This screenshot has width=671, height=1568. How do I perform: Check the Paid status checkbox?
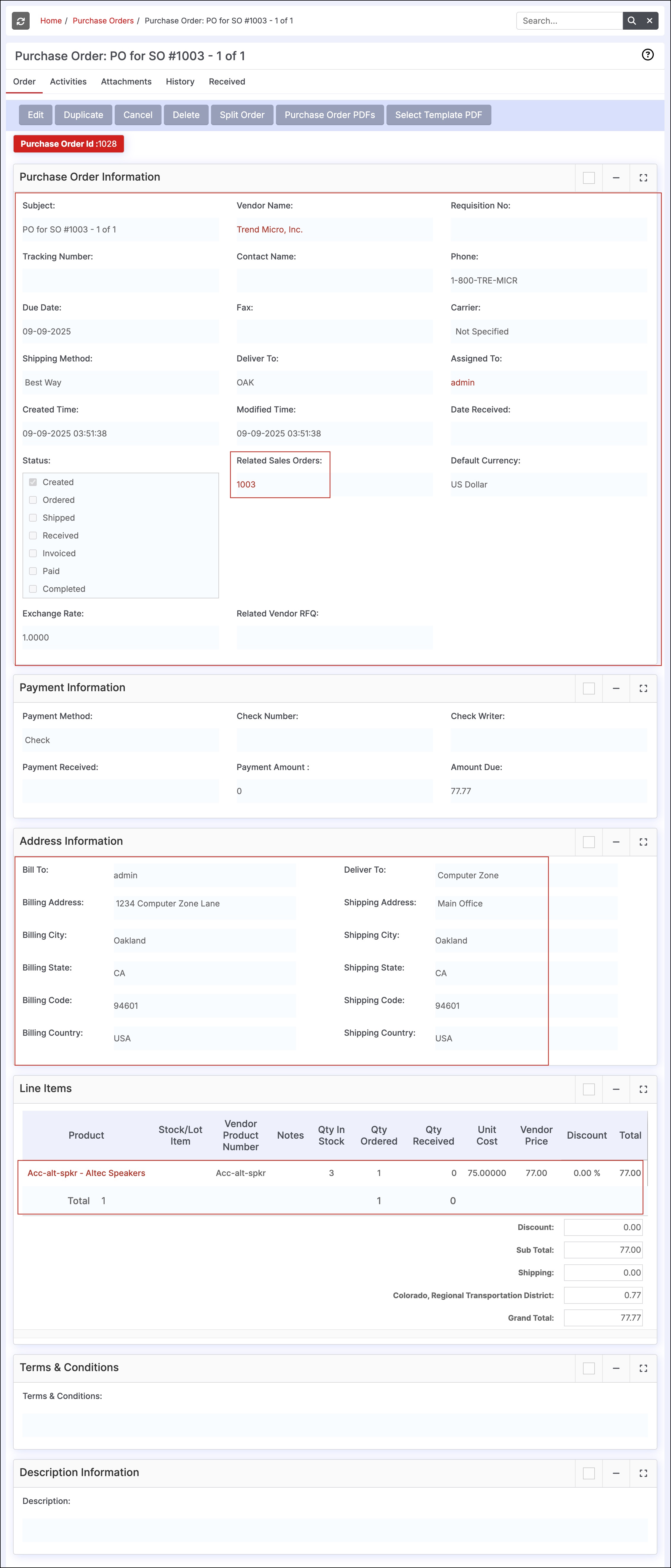[x=33, y=571]
